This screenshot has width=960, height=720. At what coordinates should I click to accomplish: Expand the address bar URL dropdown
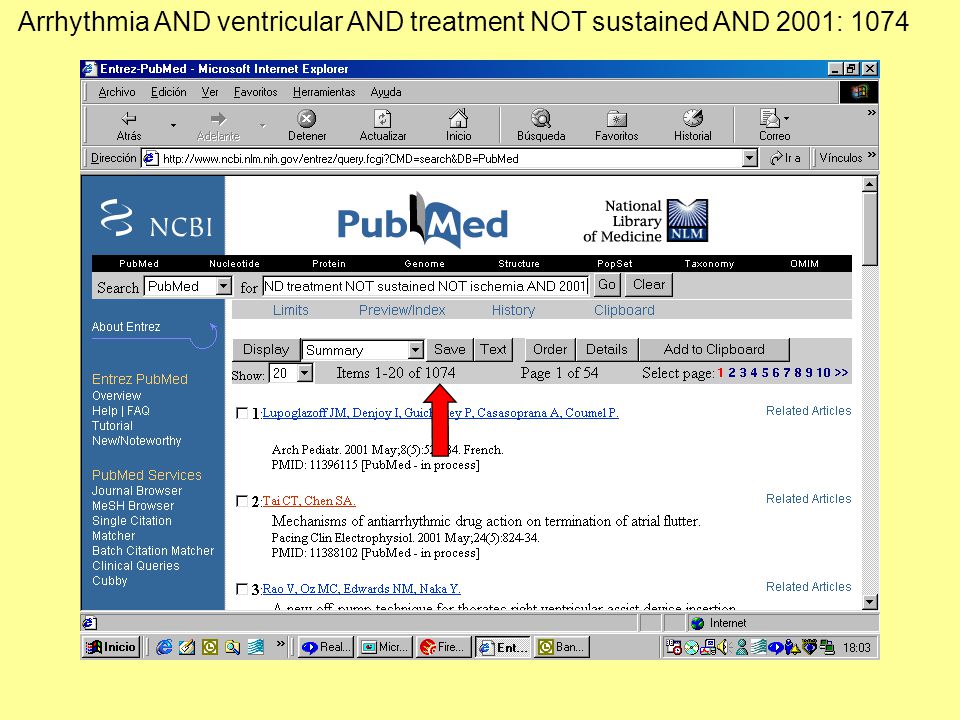click(749, 159)
